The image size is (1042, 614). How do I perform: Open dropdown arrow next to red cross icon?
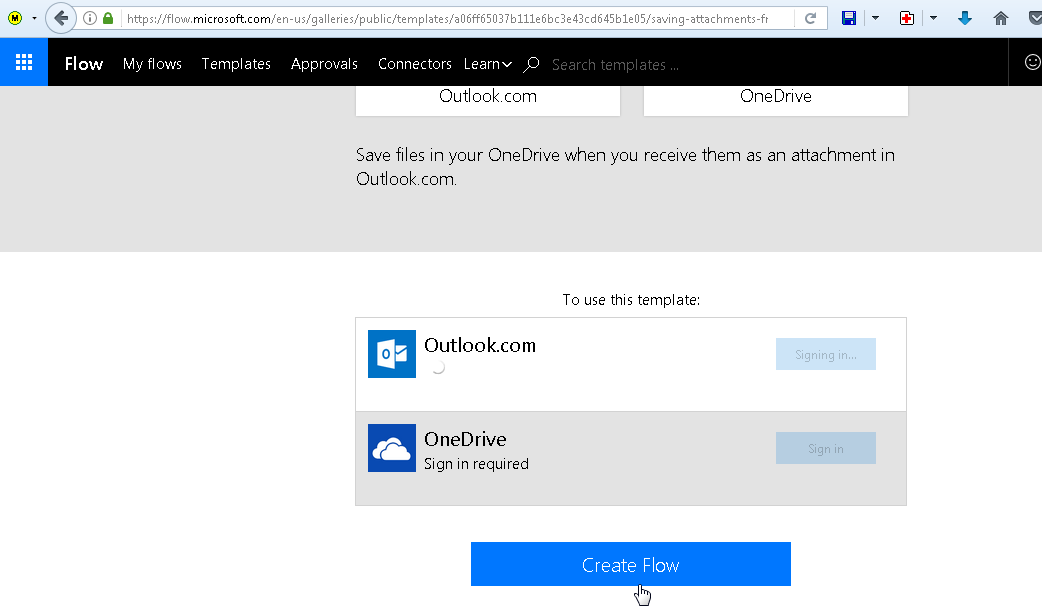pyautogui.click(x=933, y=18)
